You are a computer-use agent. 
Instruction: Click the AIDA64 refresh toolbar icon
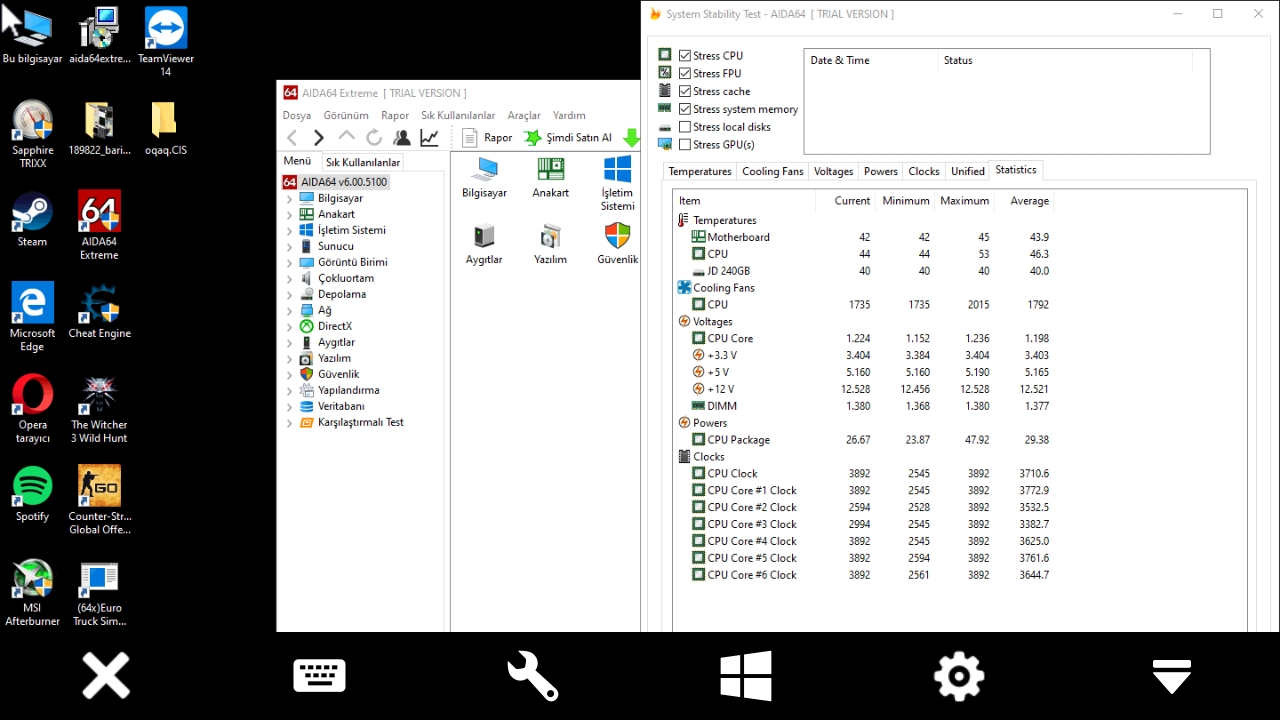click(374, 138)
